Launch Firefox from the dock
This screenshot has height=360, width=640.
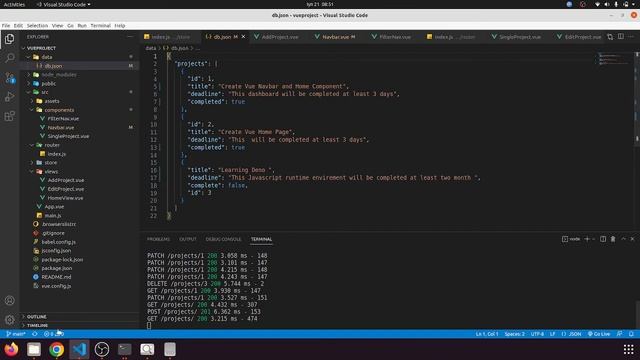(x=11, y=349)
